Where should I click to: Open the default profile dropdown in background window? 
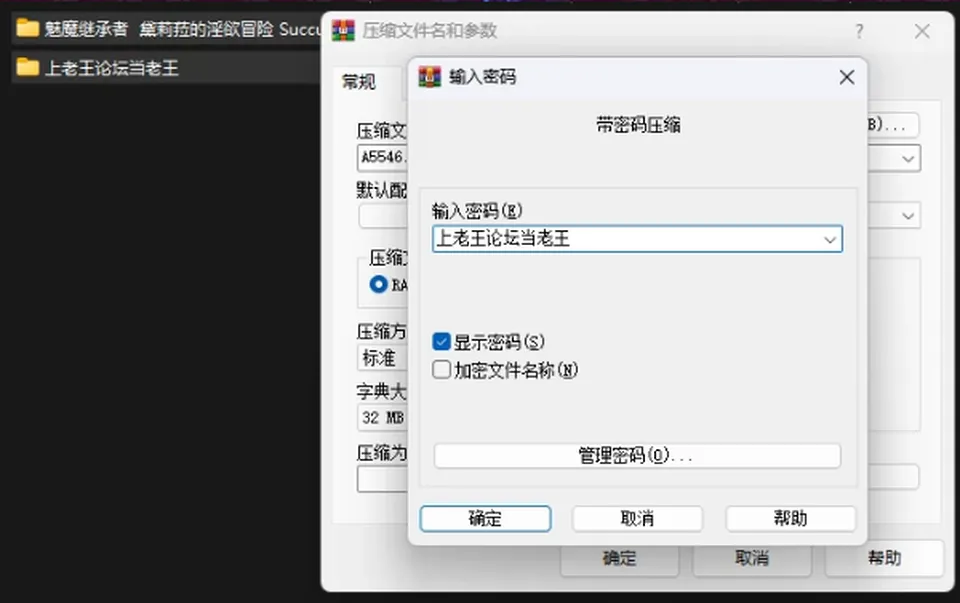(x=908, y=215)
